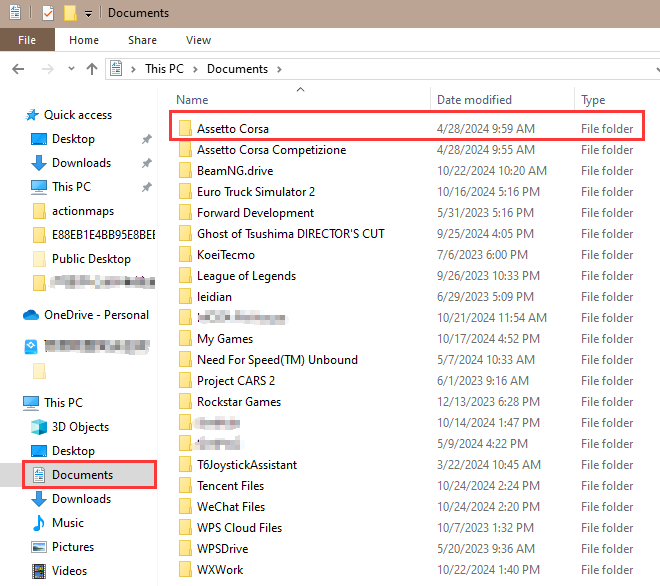Select Need For Speed(TM) Unbound folder

point(277,360)
